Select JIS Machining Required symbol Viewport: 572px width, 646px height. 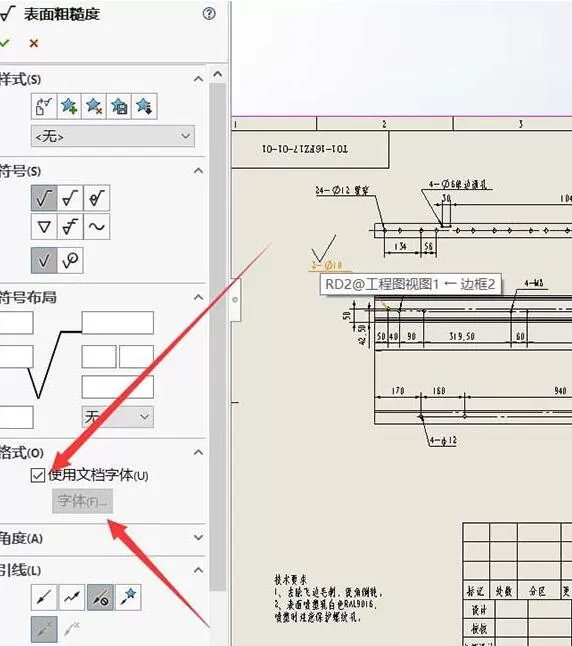pyautogui.click(x=70, y=226)
